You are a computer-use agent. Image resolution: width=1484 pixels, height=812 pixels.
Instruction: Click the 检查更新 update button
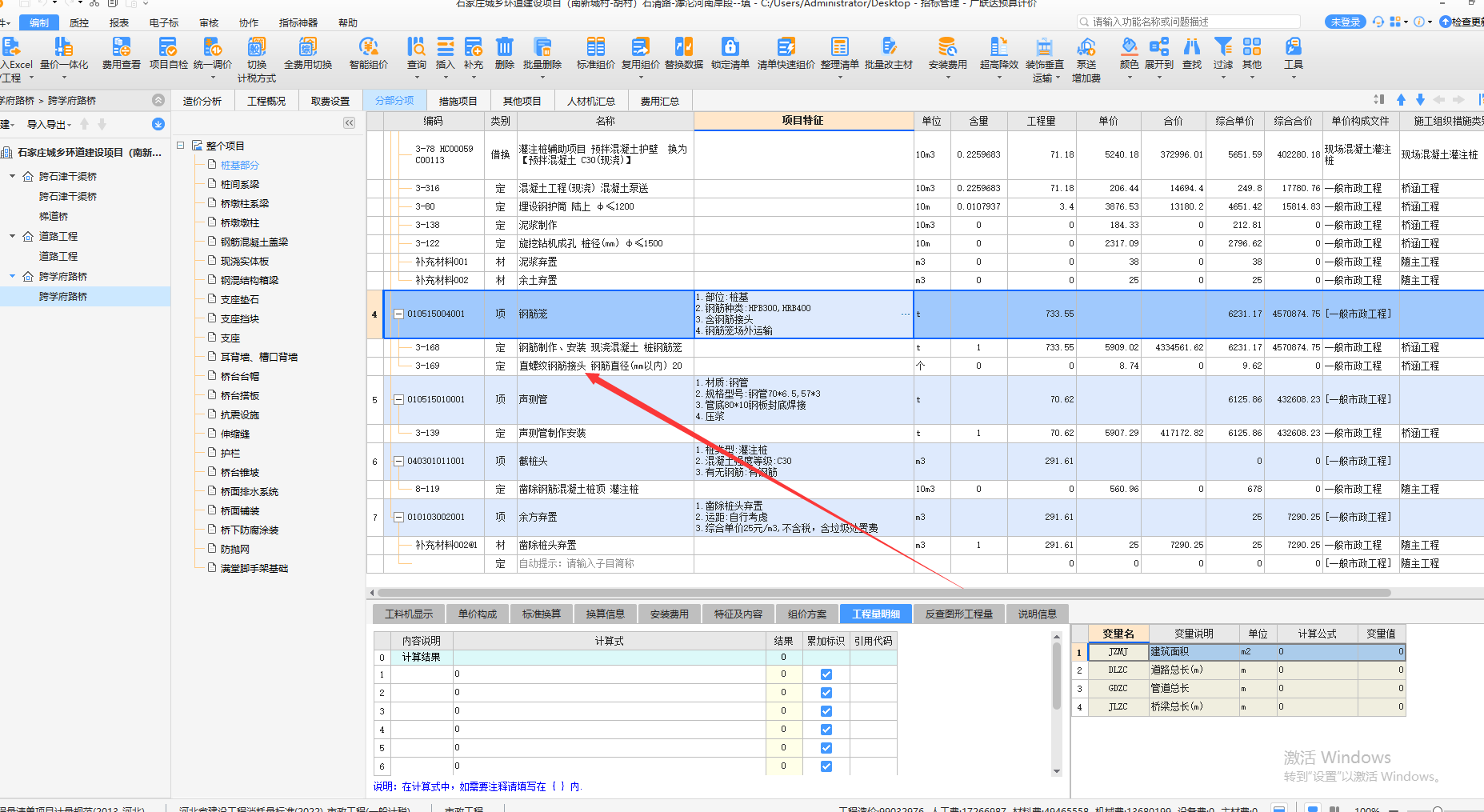(1462, 22)
